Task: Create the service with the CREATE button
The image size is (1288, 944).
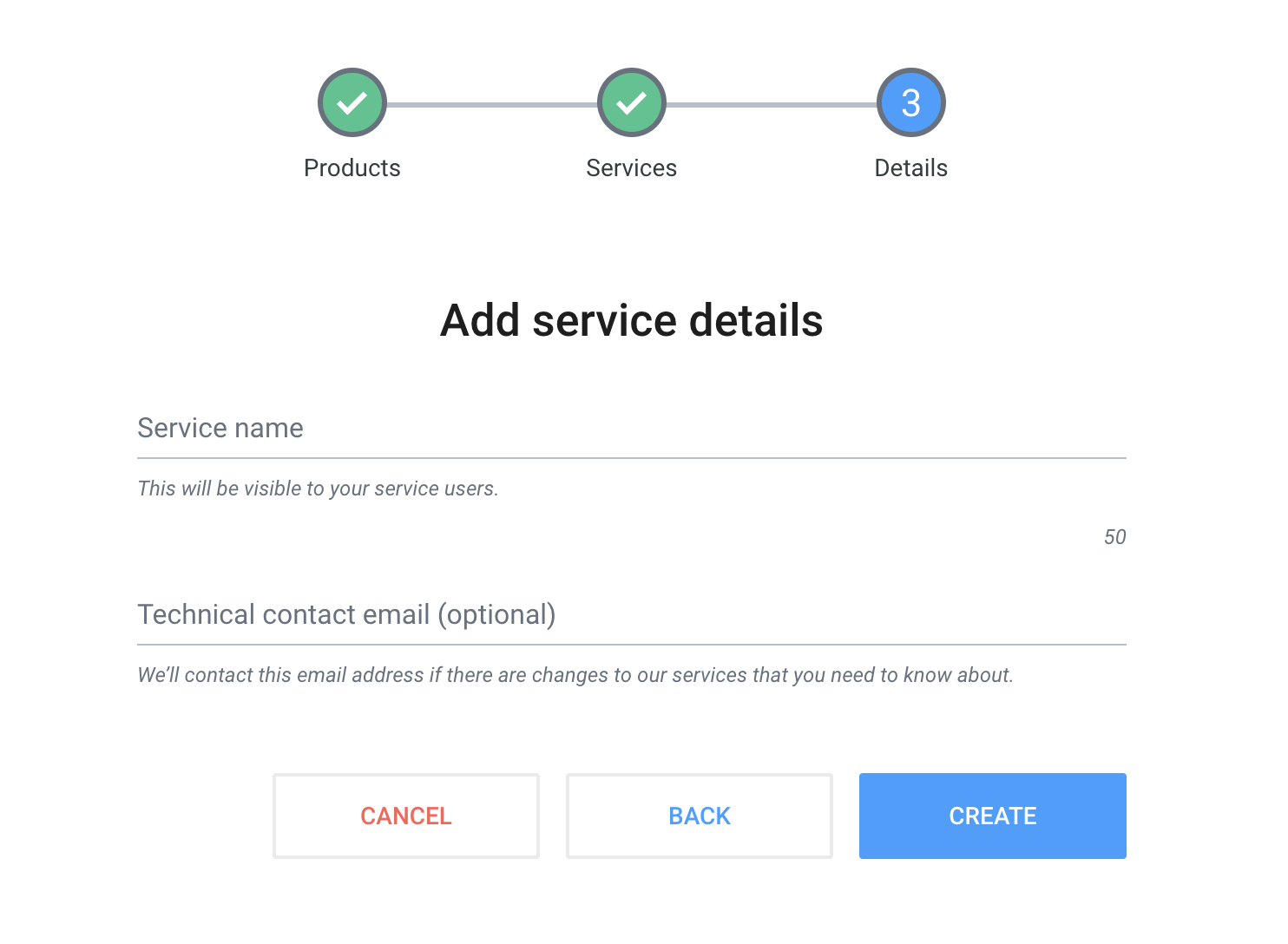Action: (993, 816)
